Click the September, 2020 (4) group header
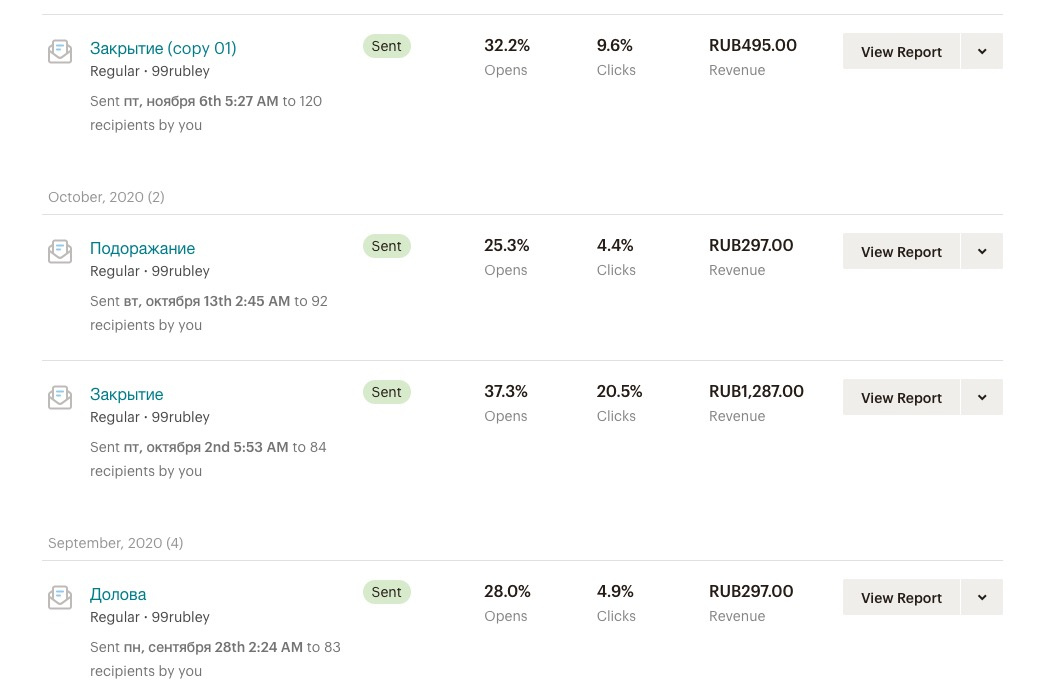Screen dimensions: 1057x700 coord(115,543)
